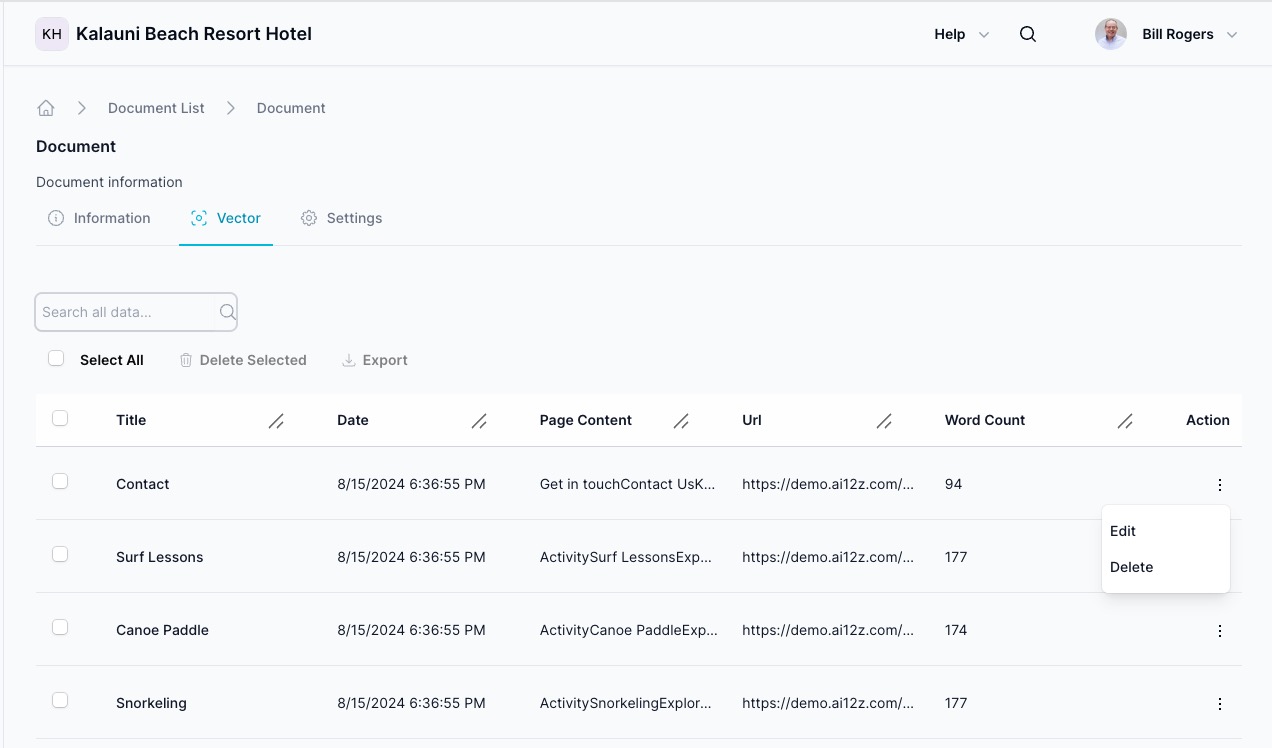Click 'ActivitySurf LessonsExp...' page content cell
This screenshot has height=748, width=1272.
[626, 557]
